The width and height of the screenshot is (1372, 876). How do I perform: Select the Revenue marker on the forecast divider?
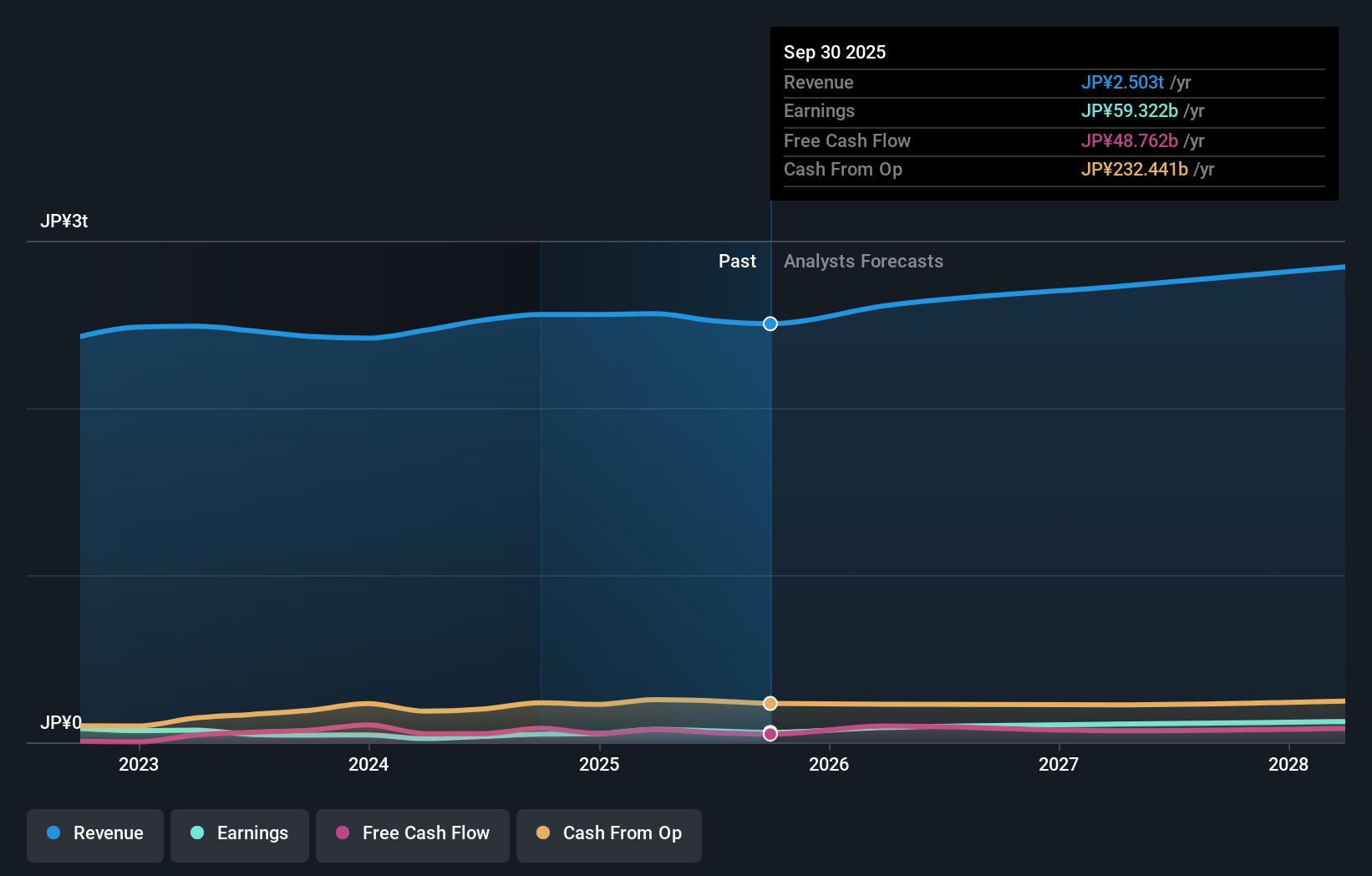pyautogui.click(x=770, y=323)
